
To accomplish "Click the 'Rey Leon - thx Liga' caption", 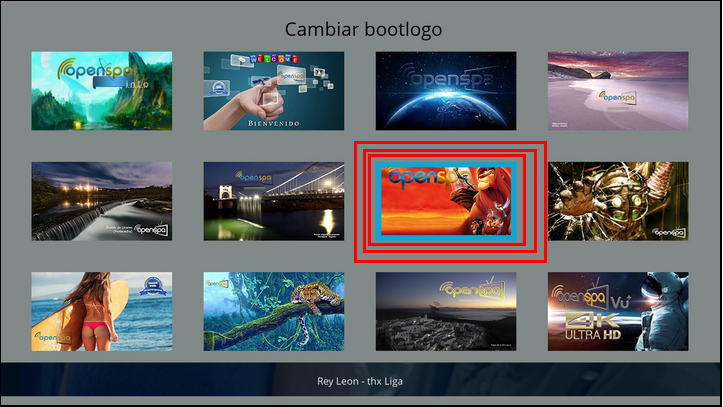I will pyautogui.click(x=360, y=381).
